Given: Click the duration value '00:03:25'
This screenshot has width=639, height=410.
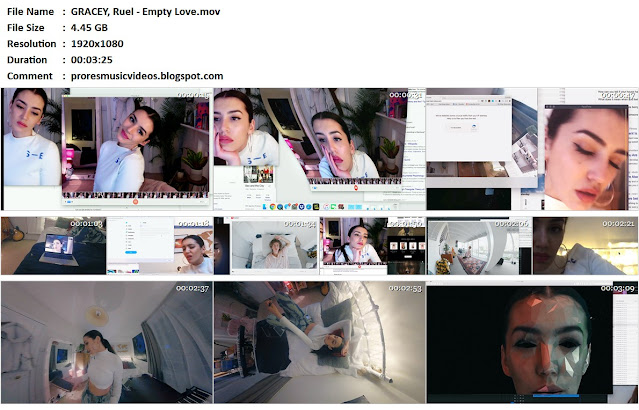Looking at the screenshot, I should tap(92, 60).
